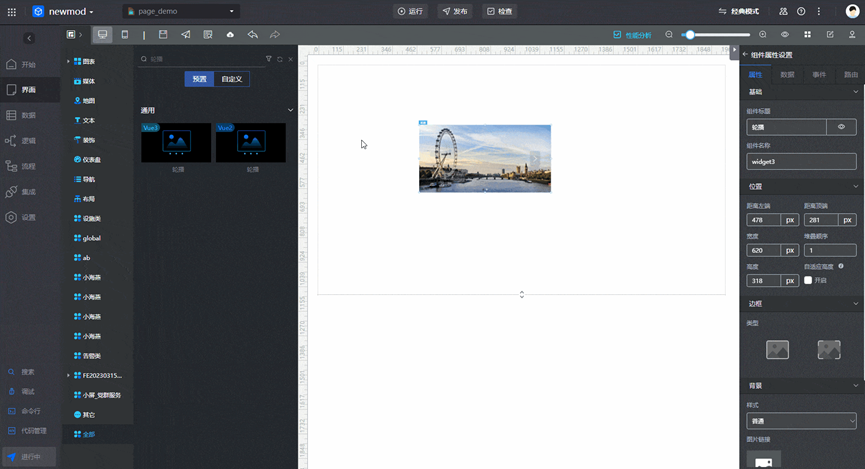Click the cloud upload icon
865x469 pixels.
(230, 35)
